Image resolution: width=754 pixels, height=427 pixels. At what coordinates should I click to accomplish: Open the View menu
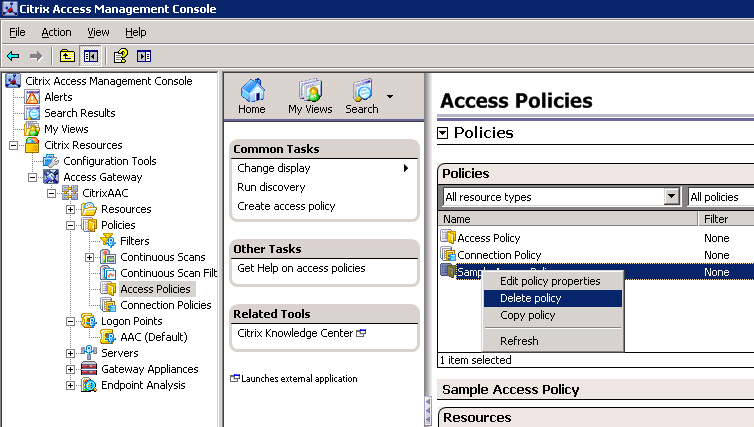click(98, 32)
